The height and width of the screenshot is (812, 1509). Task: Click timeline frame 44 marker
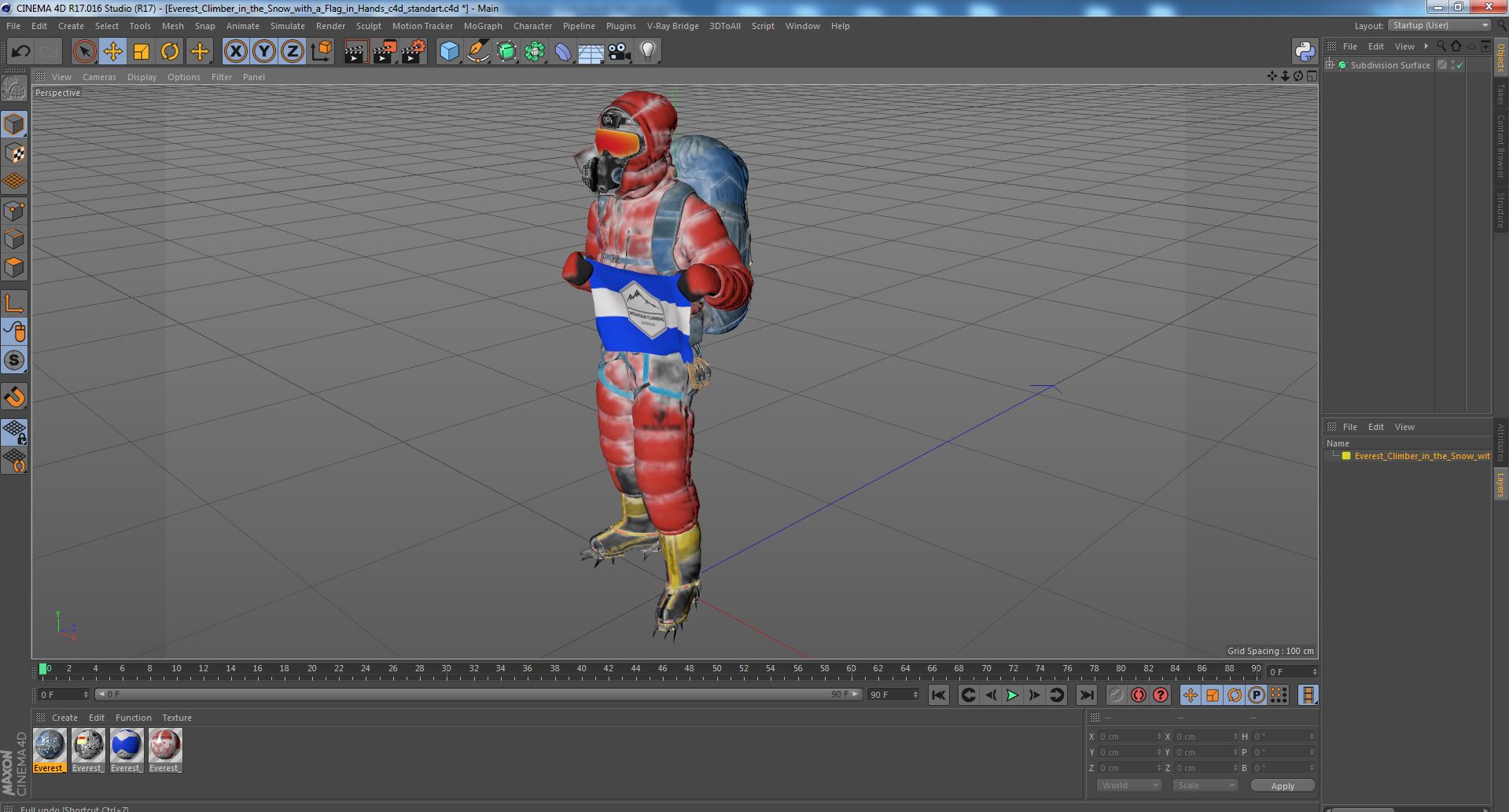tap(635, 670)
